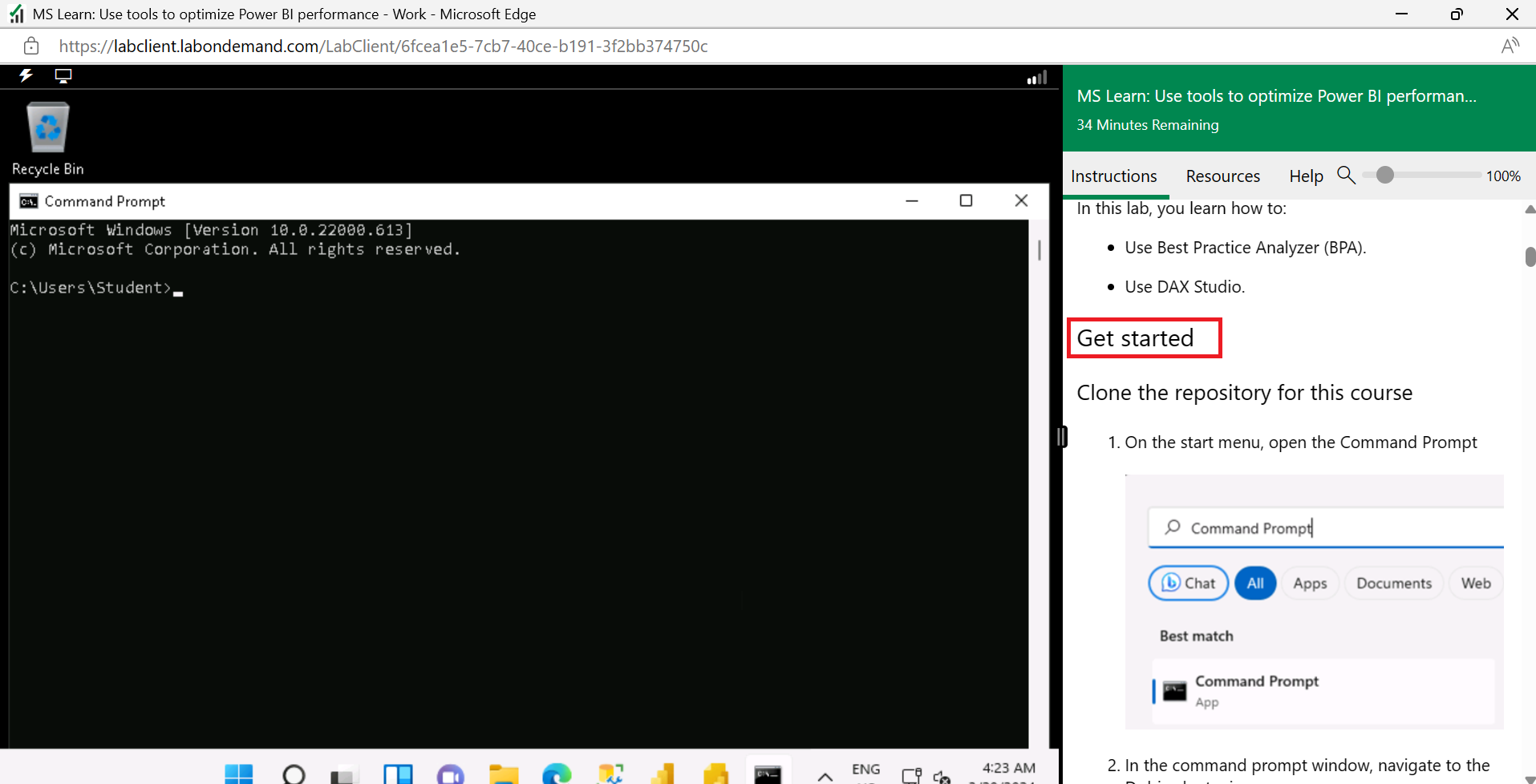Click the panel splitter handle
The image size is (1536, 784).
click(1061, 437)
